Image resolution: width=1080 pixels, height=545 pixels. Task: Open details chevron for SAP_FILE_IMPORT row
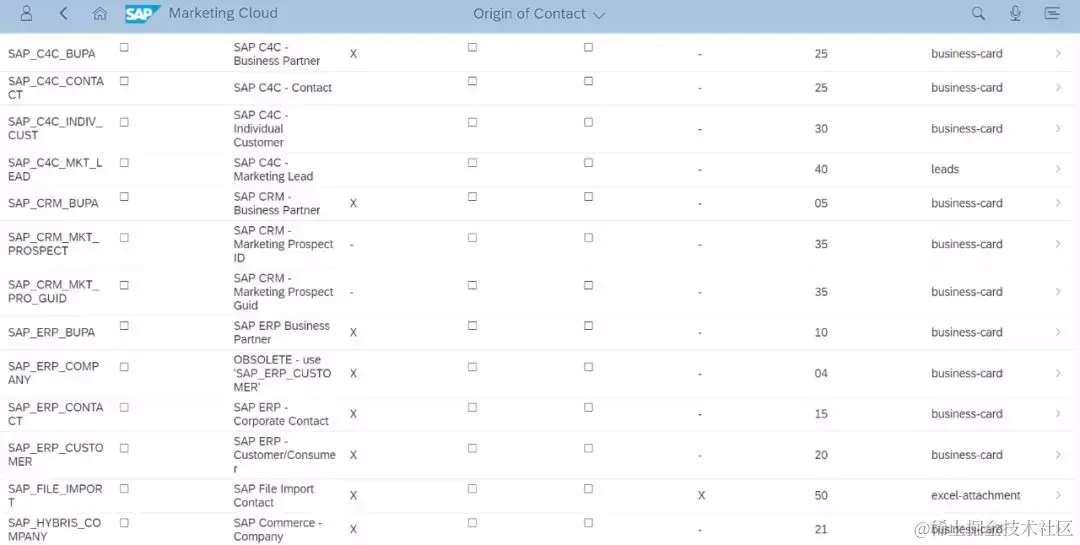coord(1058,495)
